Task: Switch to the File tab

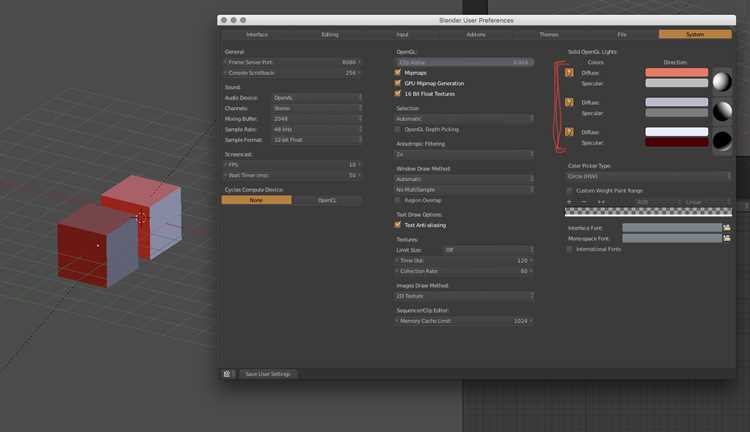Action: [x=622, y=34]
